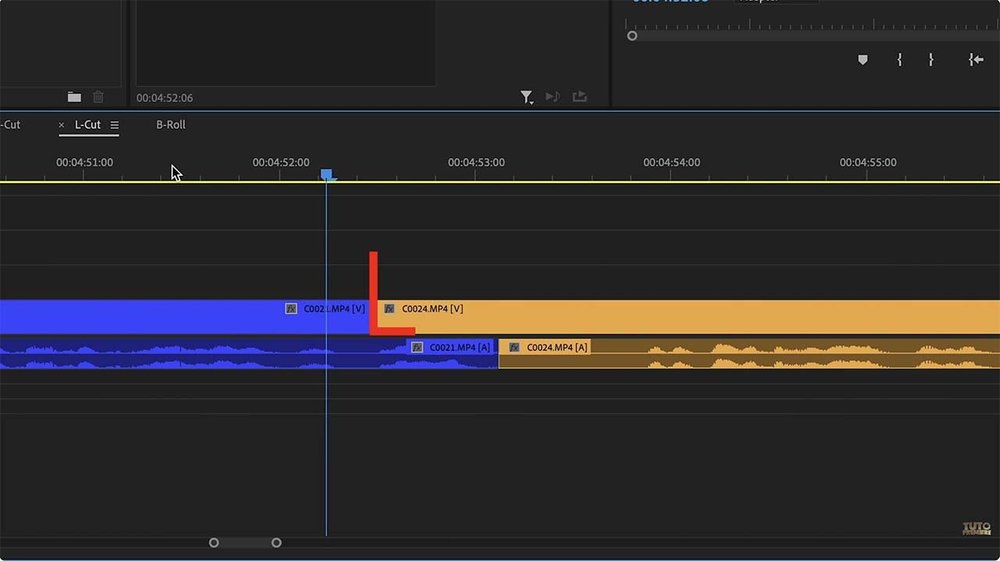Click the program monitor scrub handle circle
This screenshot has height=561, width=1000.
[x=632, y=36]
